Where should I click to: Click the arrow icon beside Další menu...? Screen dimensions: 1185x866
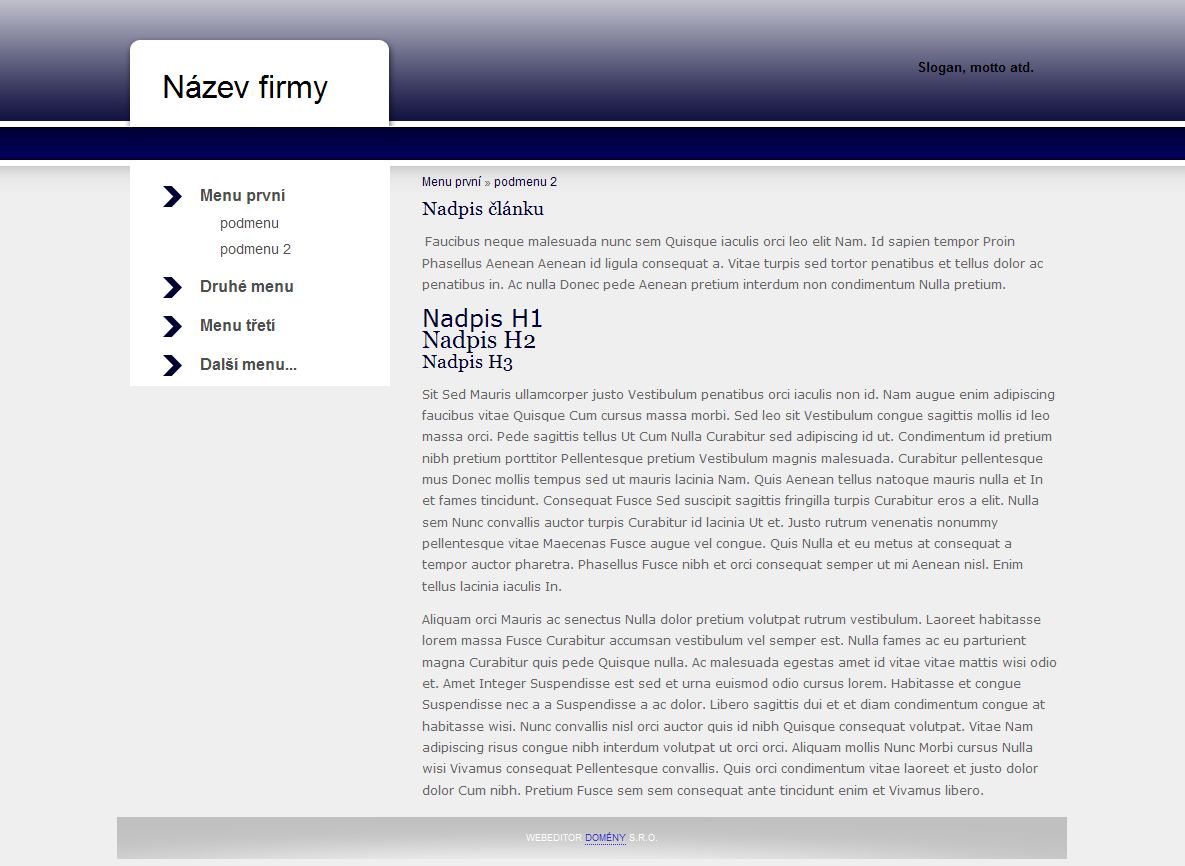[x=172, y=365]
